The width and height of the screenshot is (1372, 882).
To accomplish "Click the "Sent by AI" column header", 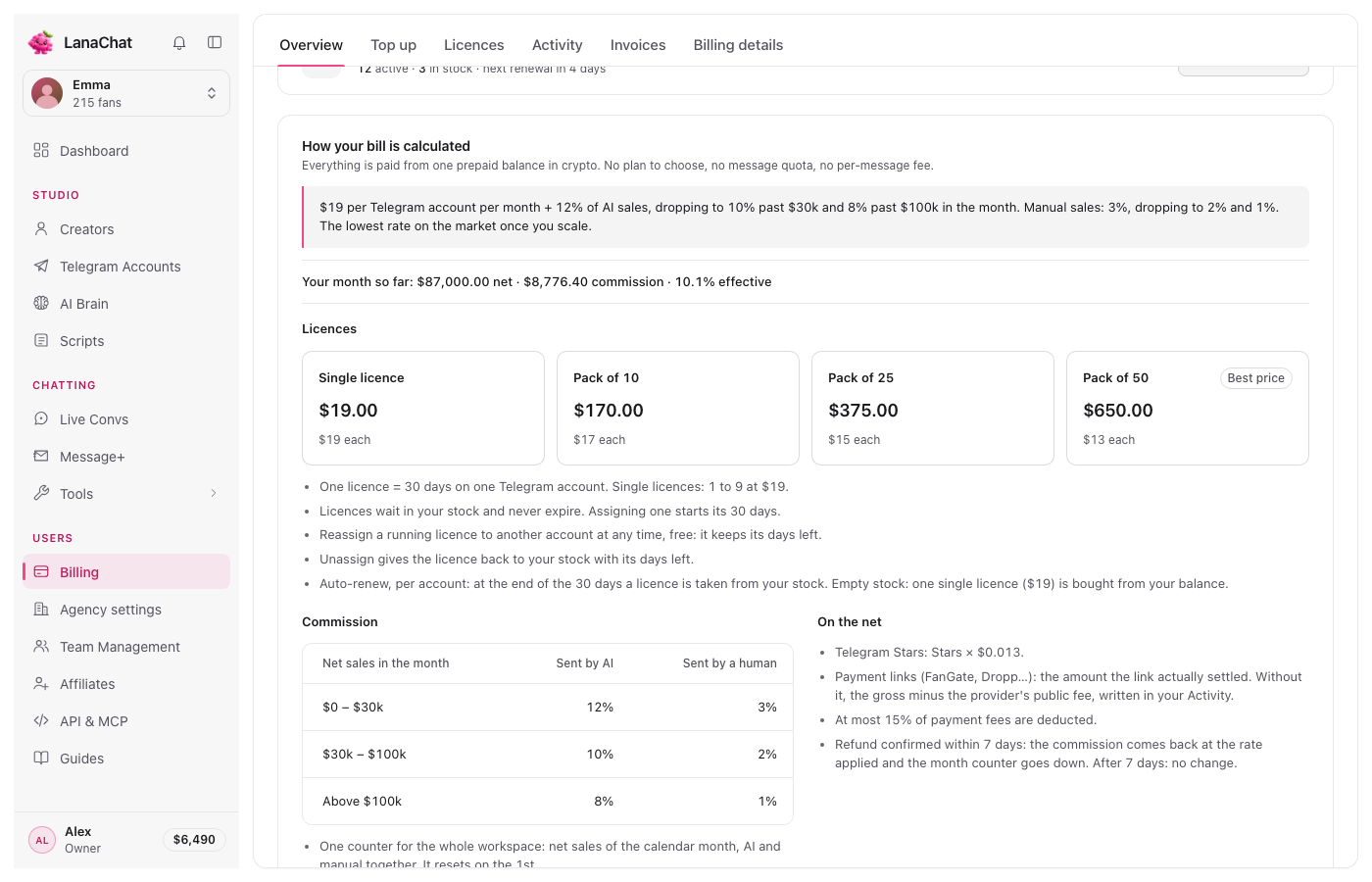I will (x=585, y=663).
